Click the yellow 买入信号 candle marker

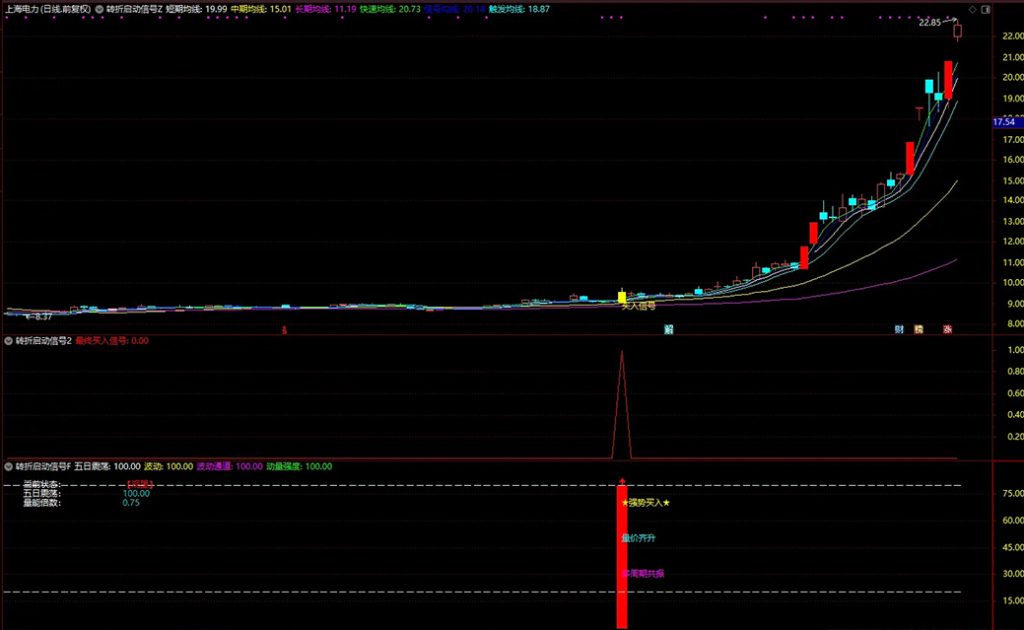[x=622, y=297]
